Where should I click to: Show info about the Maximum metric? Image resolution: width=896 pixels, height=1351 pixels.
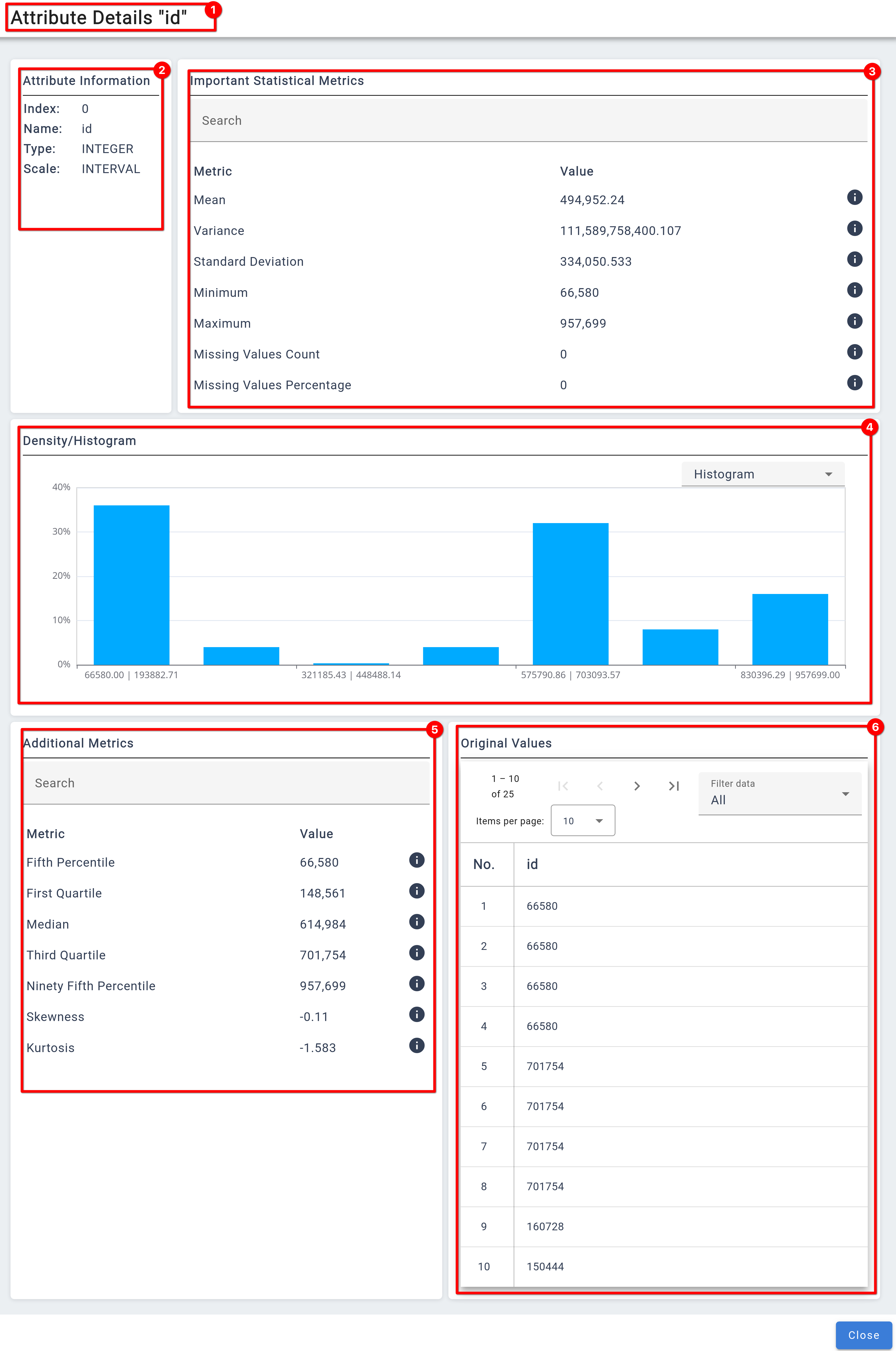[854, 321]
